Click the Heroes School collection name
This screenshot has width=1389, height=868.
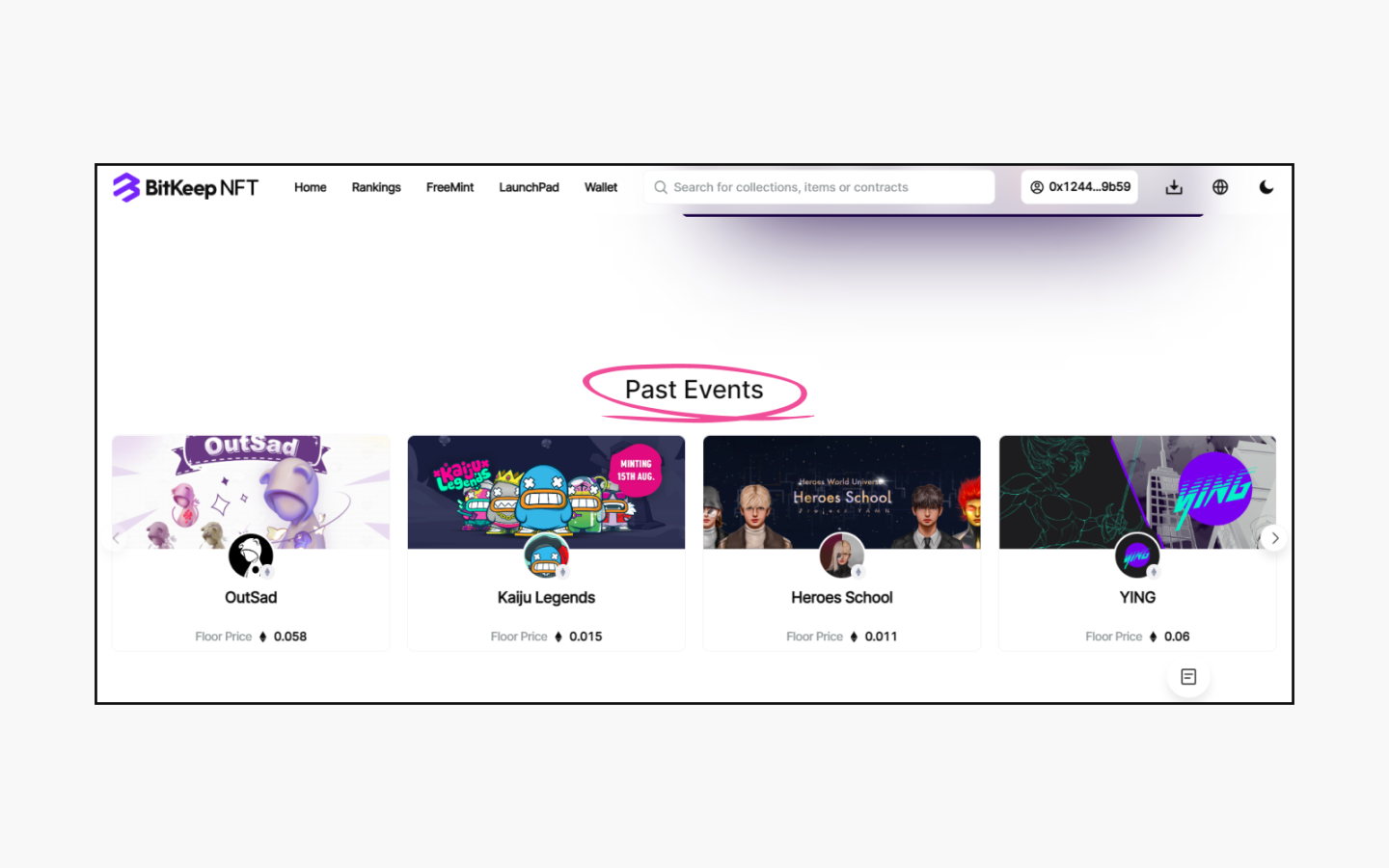coord(842,598)
